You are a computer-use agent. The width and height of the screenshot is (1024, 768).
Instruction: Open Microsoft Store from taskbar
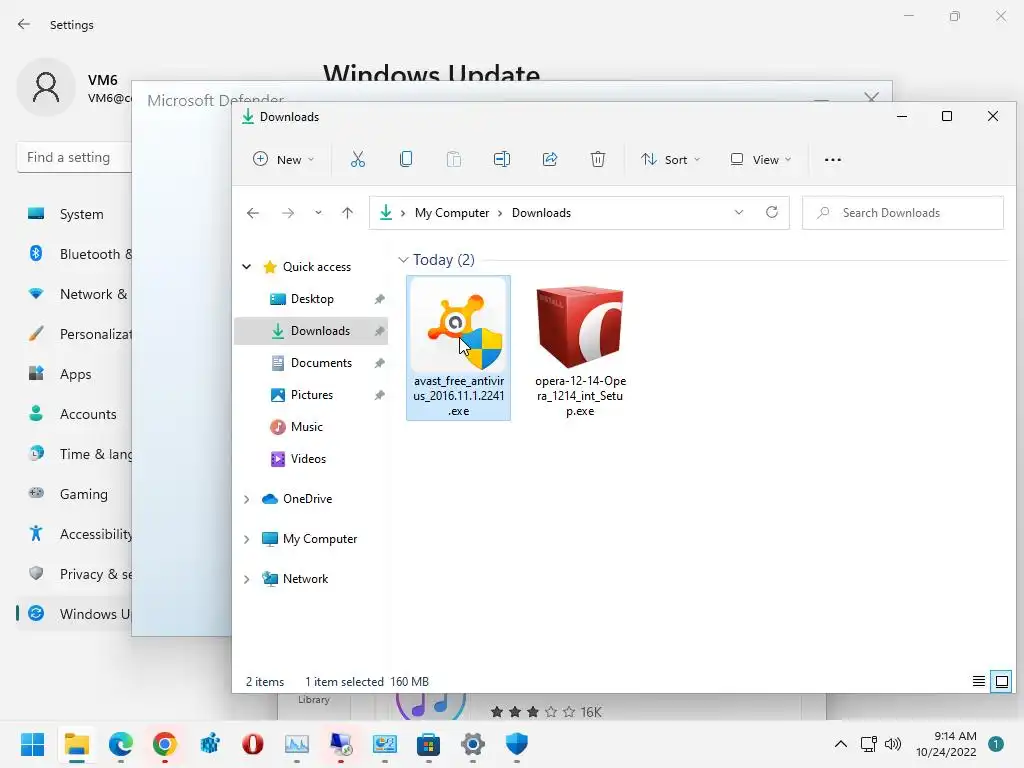click(428, 744)
